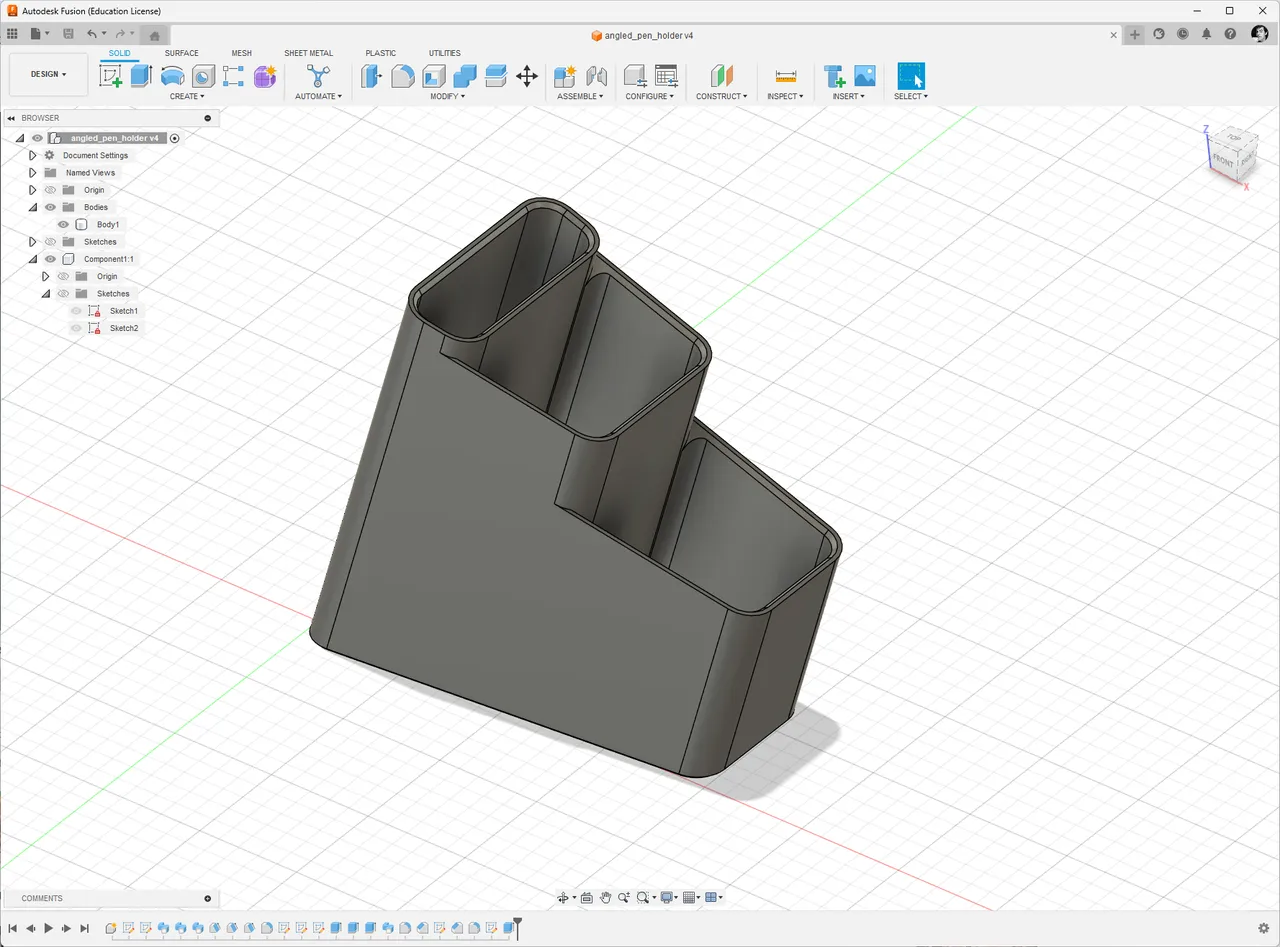Toggle visibility of Sketch1
This screenshot has width=1280, height=947.
[76, 310]
